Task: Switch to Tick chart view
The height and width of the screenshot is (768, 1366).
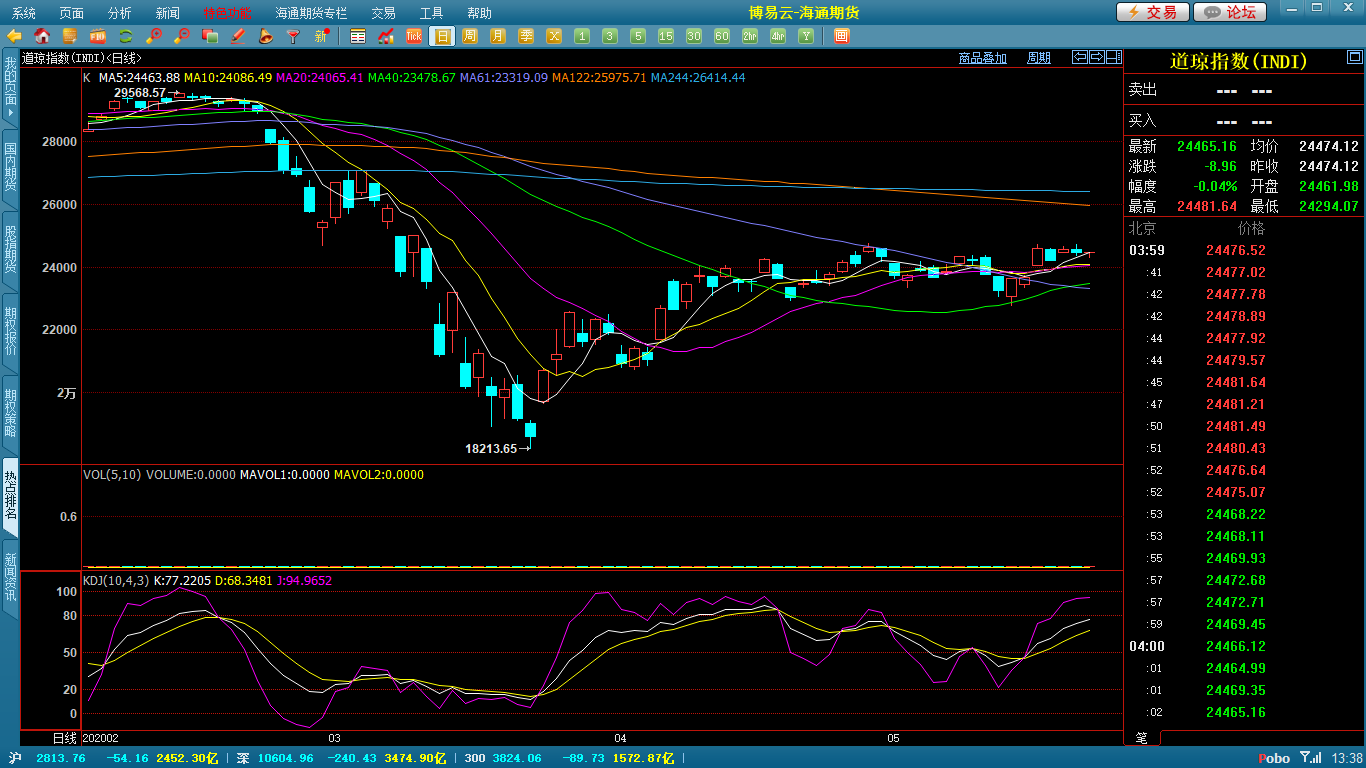Action: pos(414,36)
